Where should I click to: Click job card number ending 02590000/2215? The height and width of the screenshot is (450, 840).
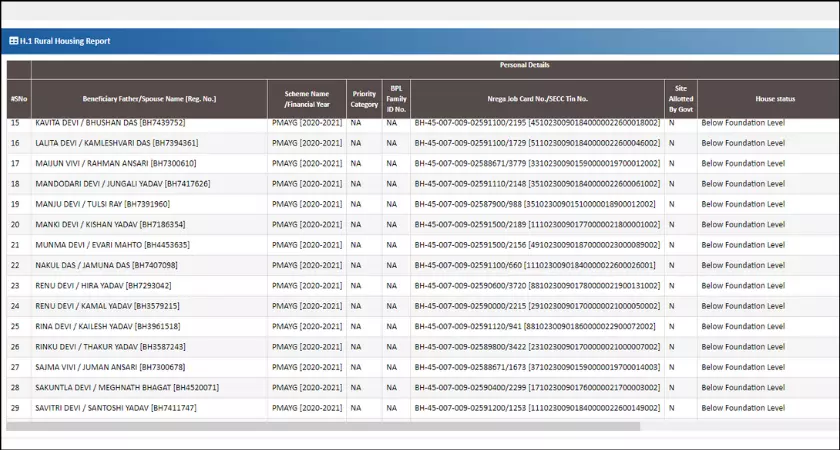tap(537, 306)
